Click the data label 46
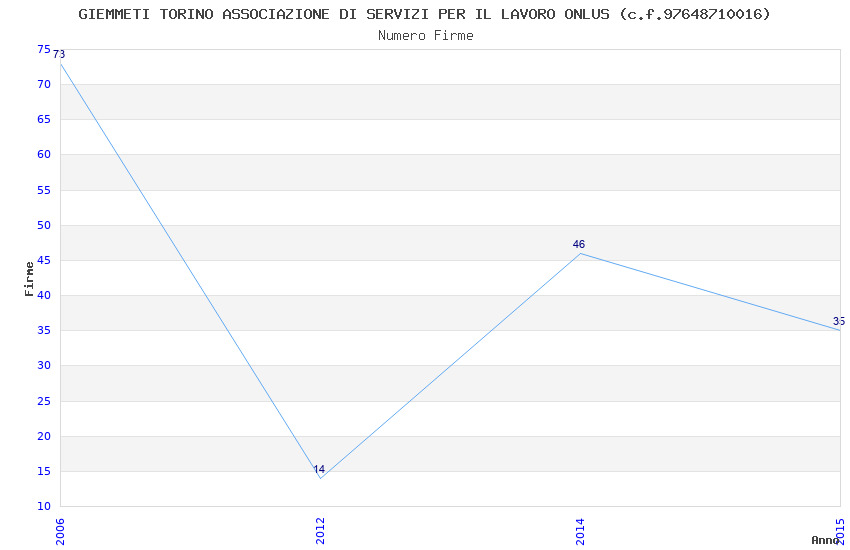Screen dimensions: 850x550 click(578, 244)
